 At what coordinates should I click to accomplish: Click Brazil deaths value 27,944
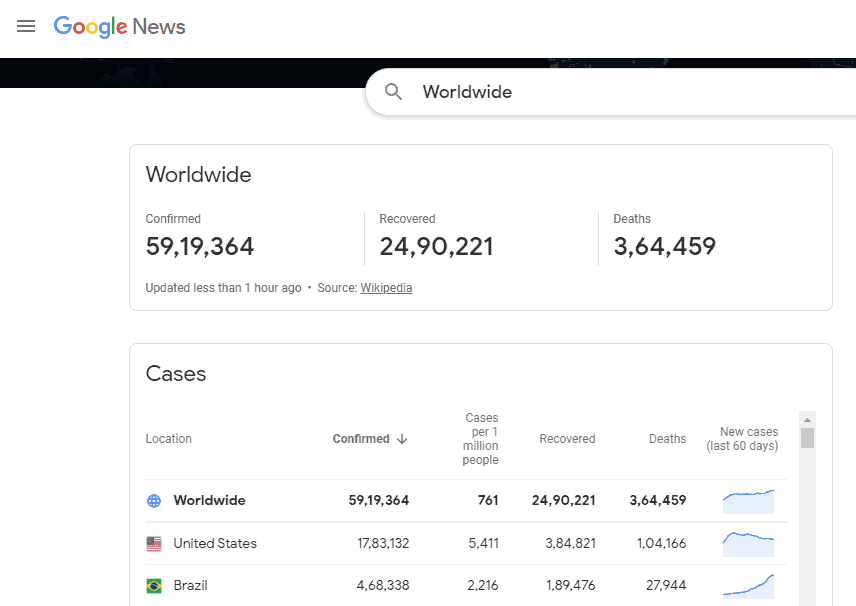pyautogui.click(x=666, y=585)
